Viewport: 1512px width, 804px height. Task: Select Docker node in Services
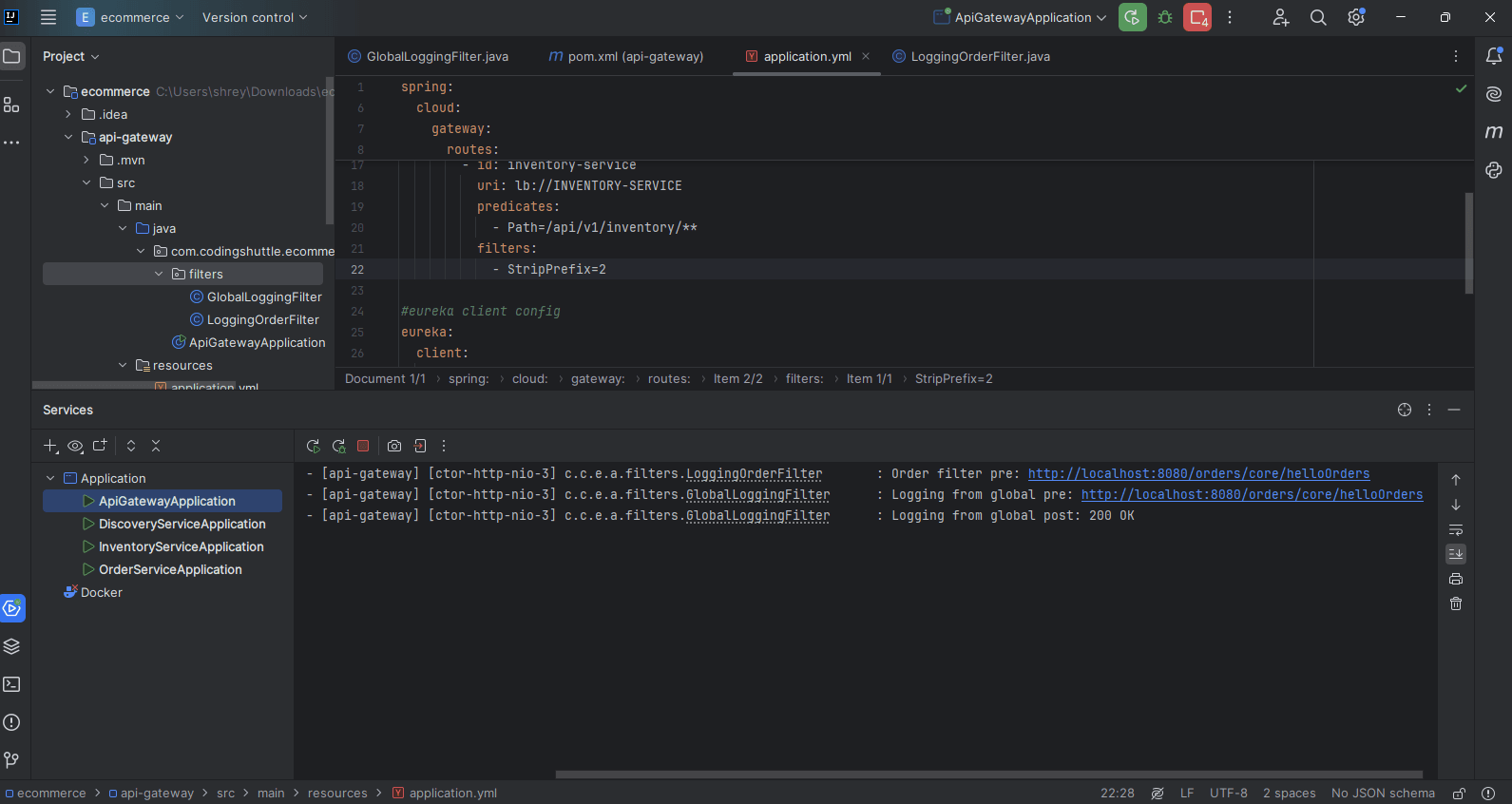coord(101,592)
